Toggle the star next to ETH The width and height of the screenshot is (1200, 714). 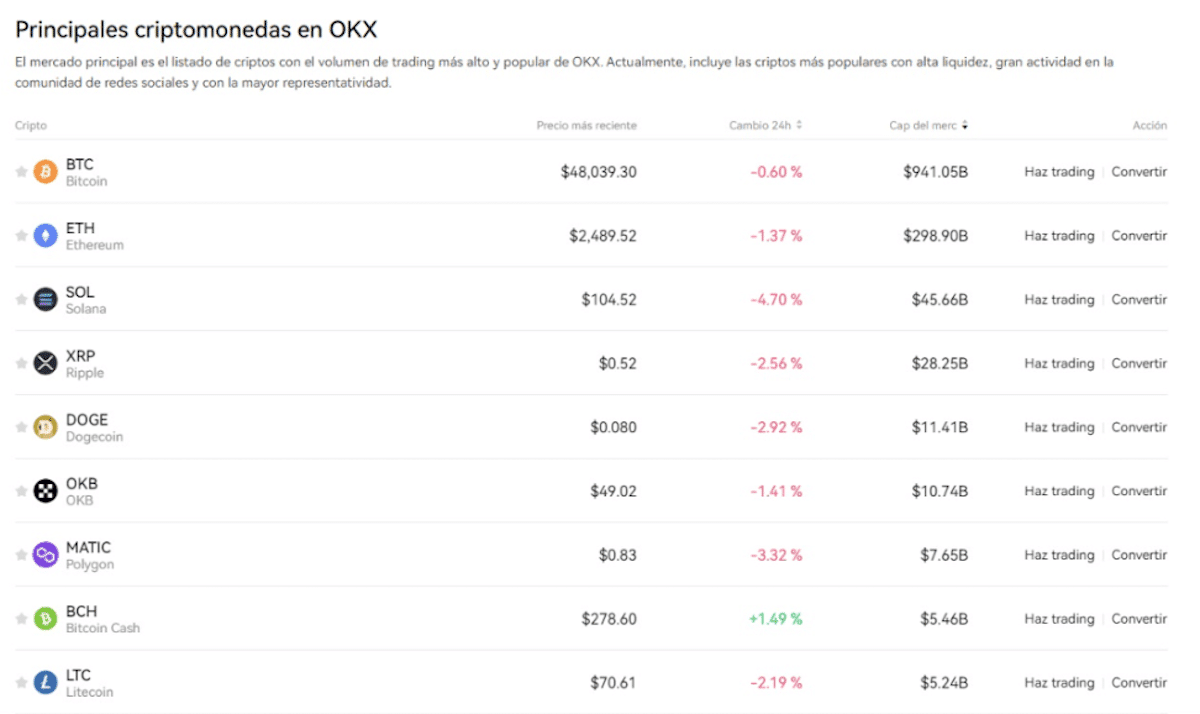(21, 235)
